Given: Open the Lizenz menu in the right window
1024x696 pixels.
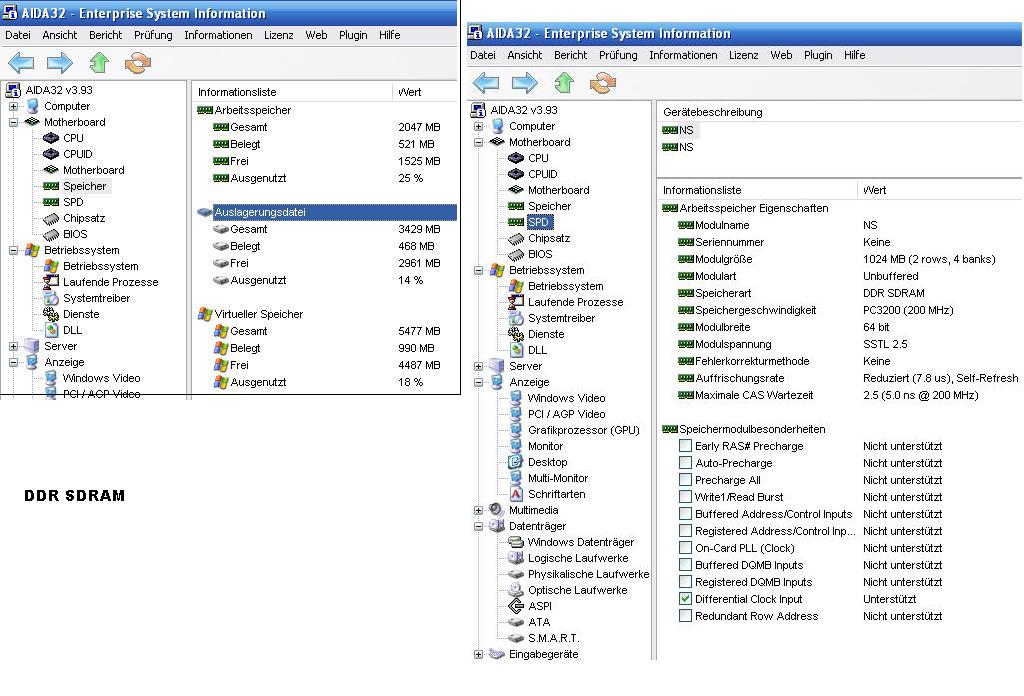Looking at the screenshot, I should pyautogui.click(x=743, y=55).
